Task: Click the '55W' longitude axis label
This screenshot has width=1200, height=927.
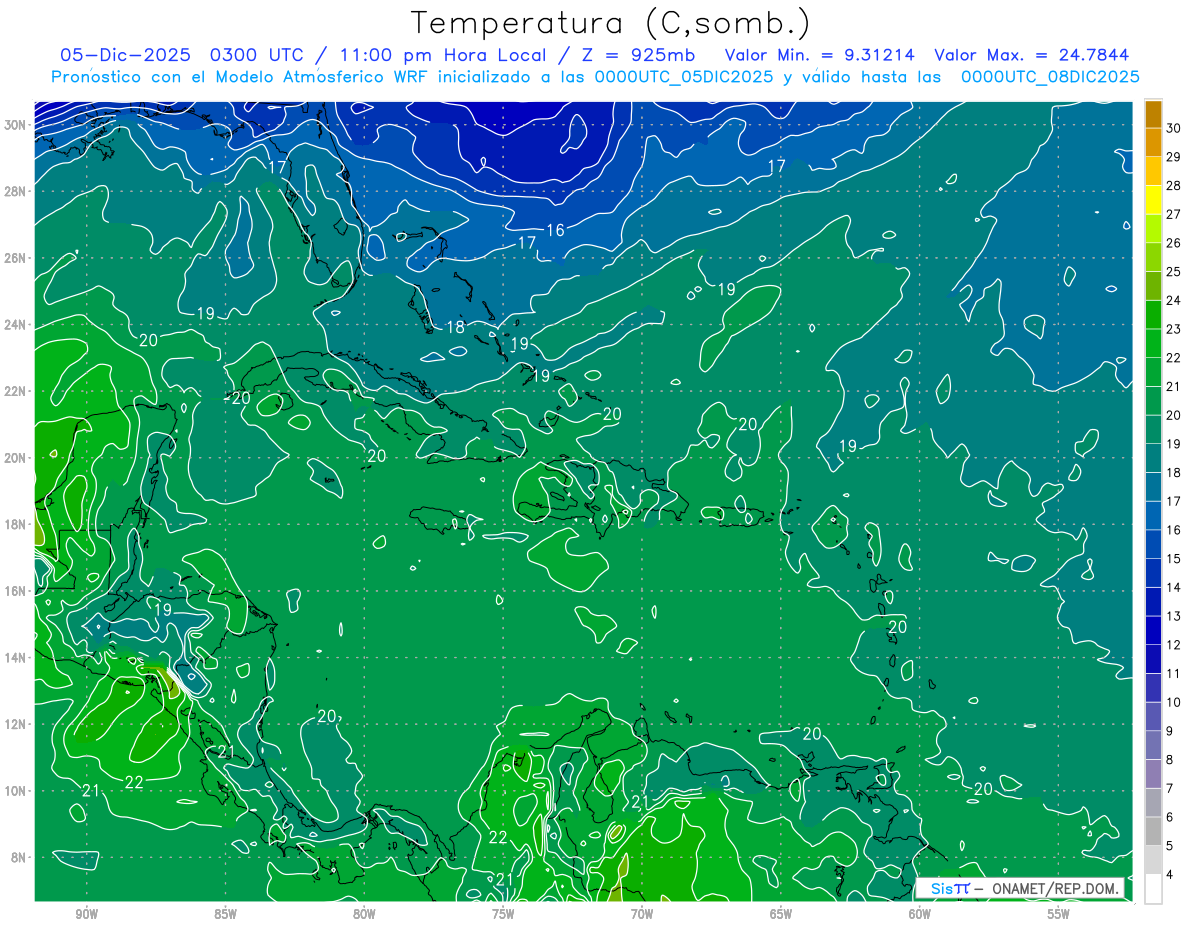Action: pyautogui.click(x=1059, y=913)
